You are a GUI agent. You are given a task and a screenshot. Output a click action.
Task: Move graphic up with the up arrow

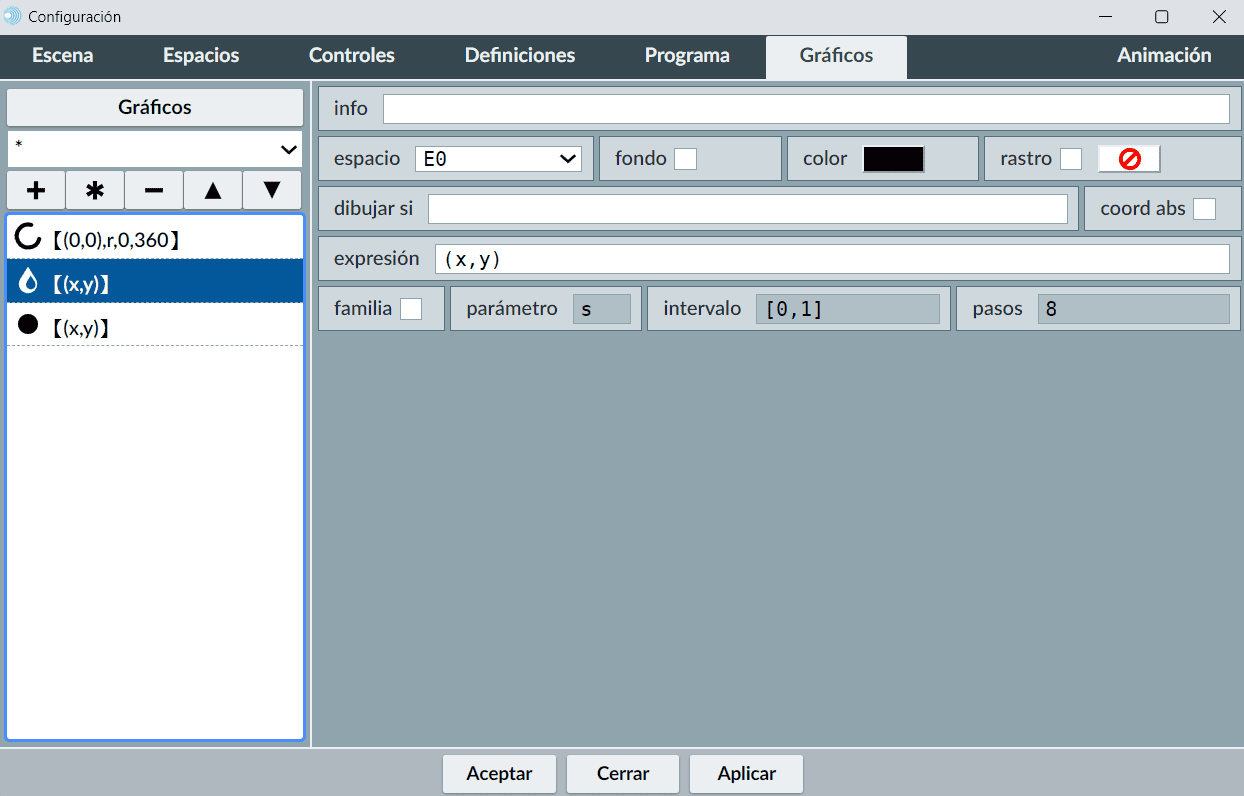point(213,190)
